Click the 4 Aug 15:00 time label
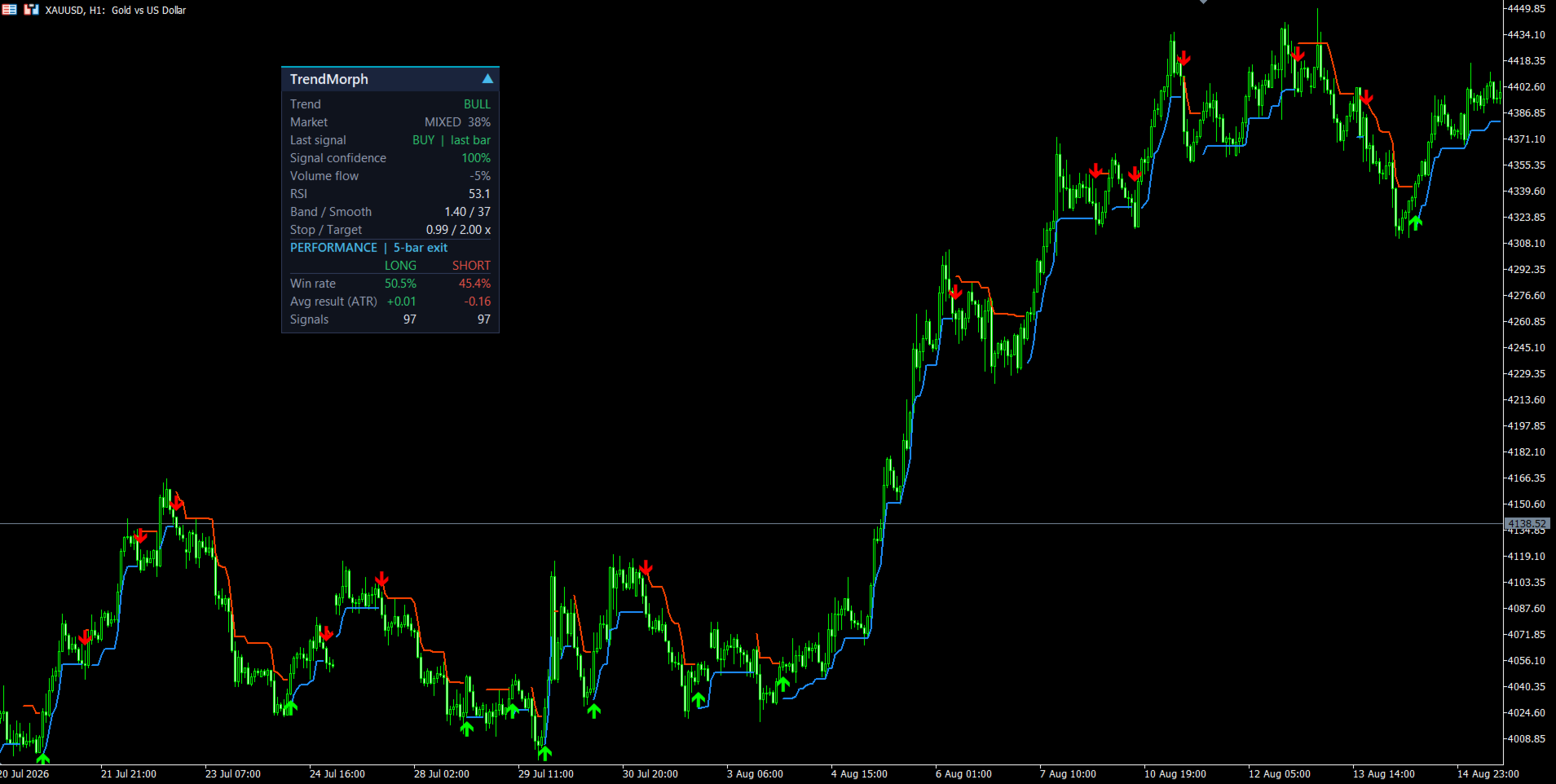This screenshot has height=784, width=1556. [859, 774]
